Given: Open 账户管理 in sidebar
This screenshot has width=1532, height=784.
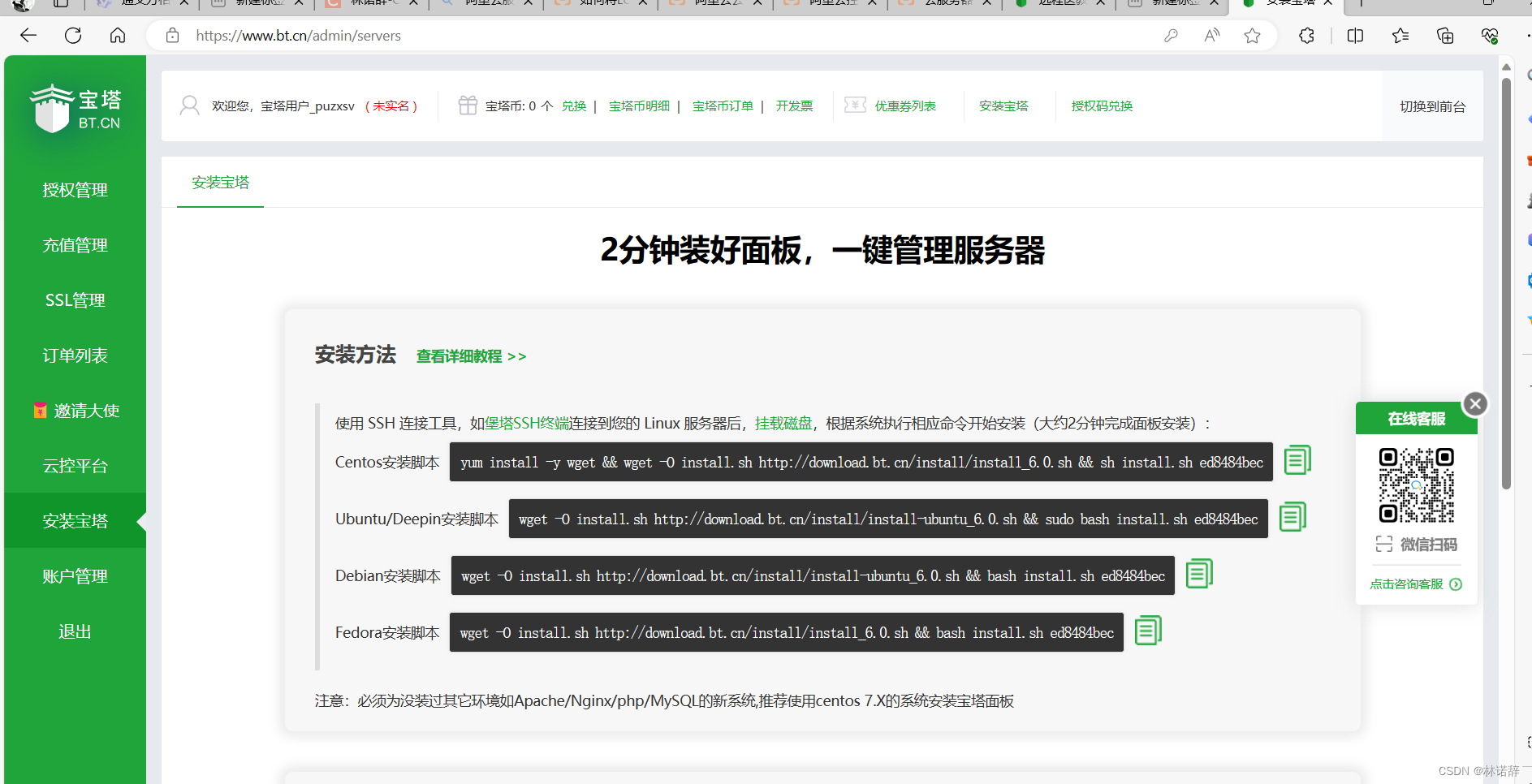Looking at the screenshot, I should pyautogui.click(x=75, y=576).
